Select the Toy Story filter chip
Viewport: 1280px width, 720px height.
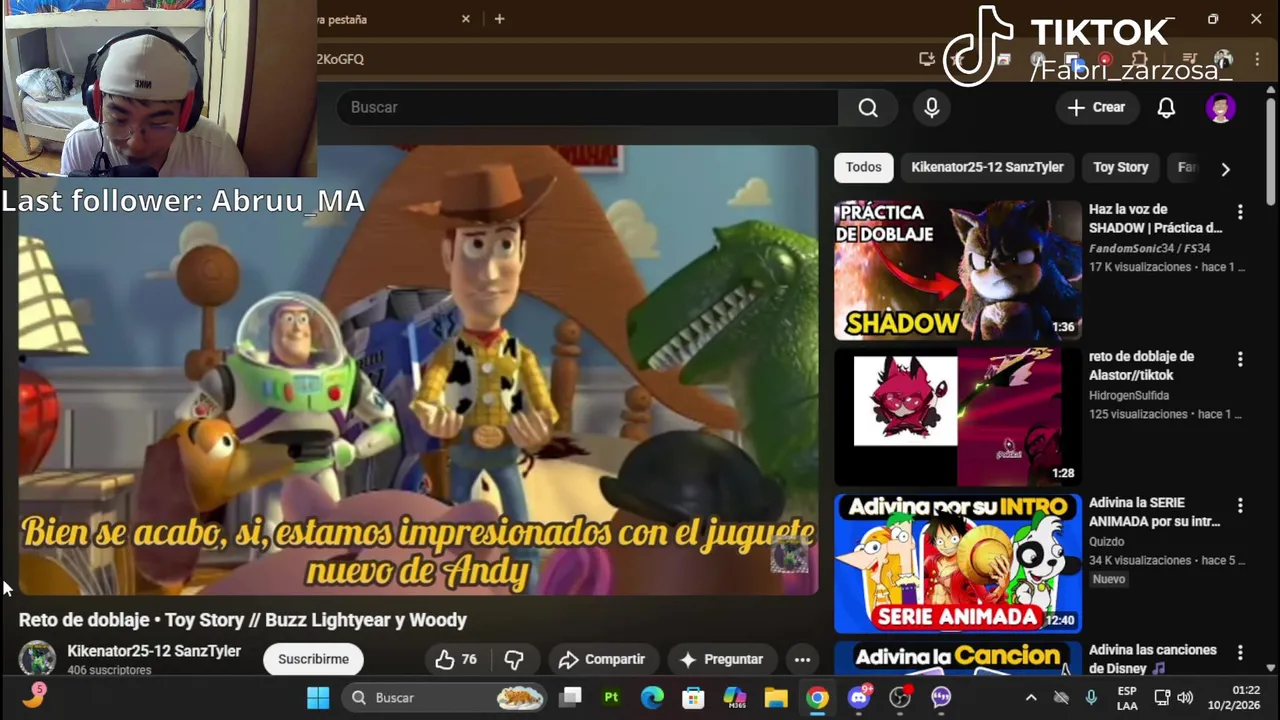[1120, 167]
